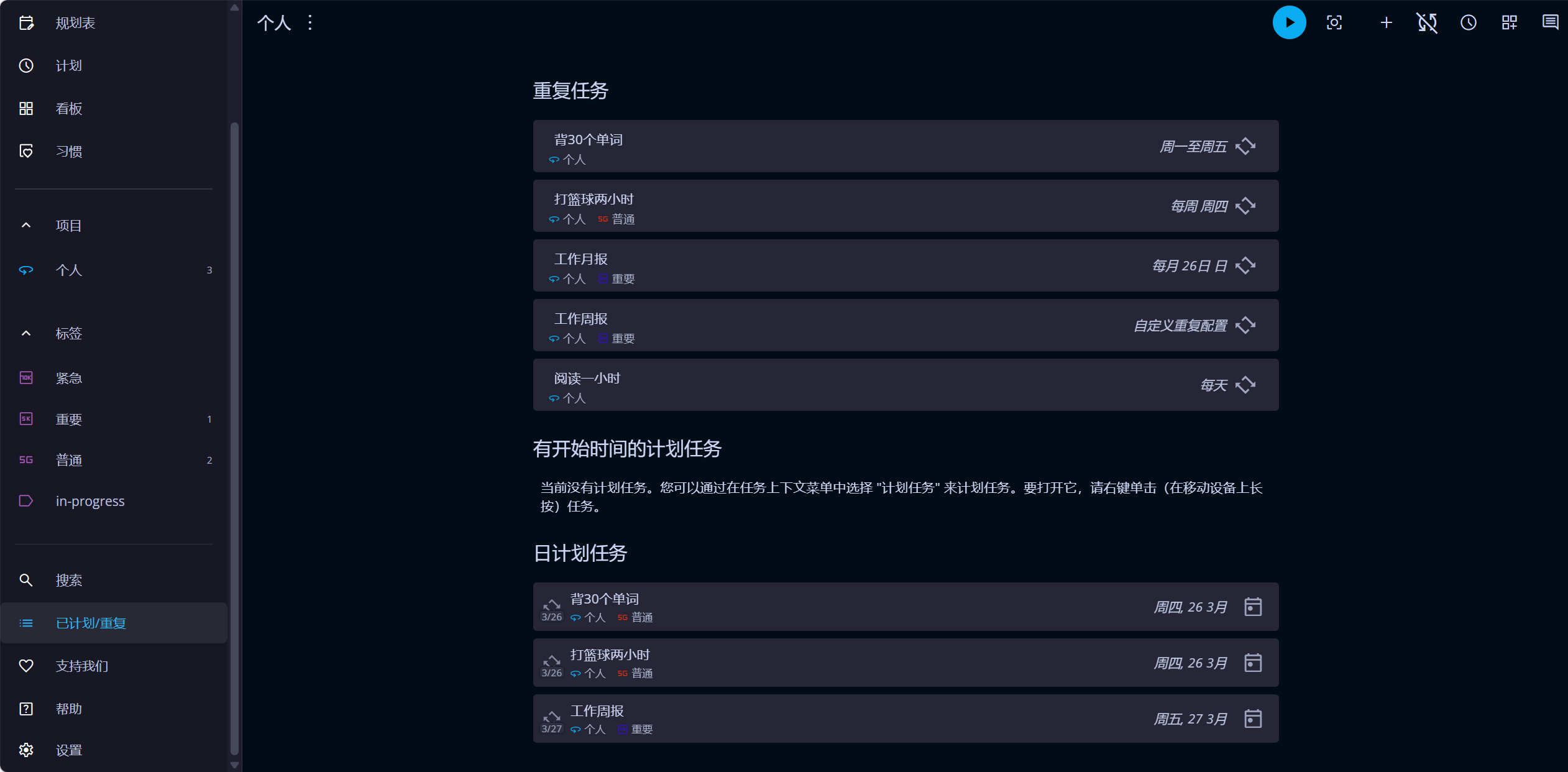1568x772 pixels.
Task: Click calendar icon on 打篮球两小时 planned task
Action: (x=1253, y=663)
